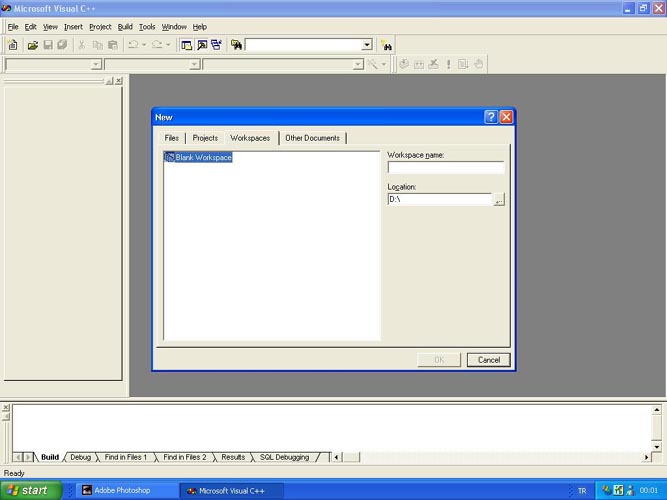Image resolution: width=667 pixels, height=500 pixels.
Task: Click the Cut scissors icon
Action: click(x=82, y=45)
